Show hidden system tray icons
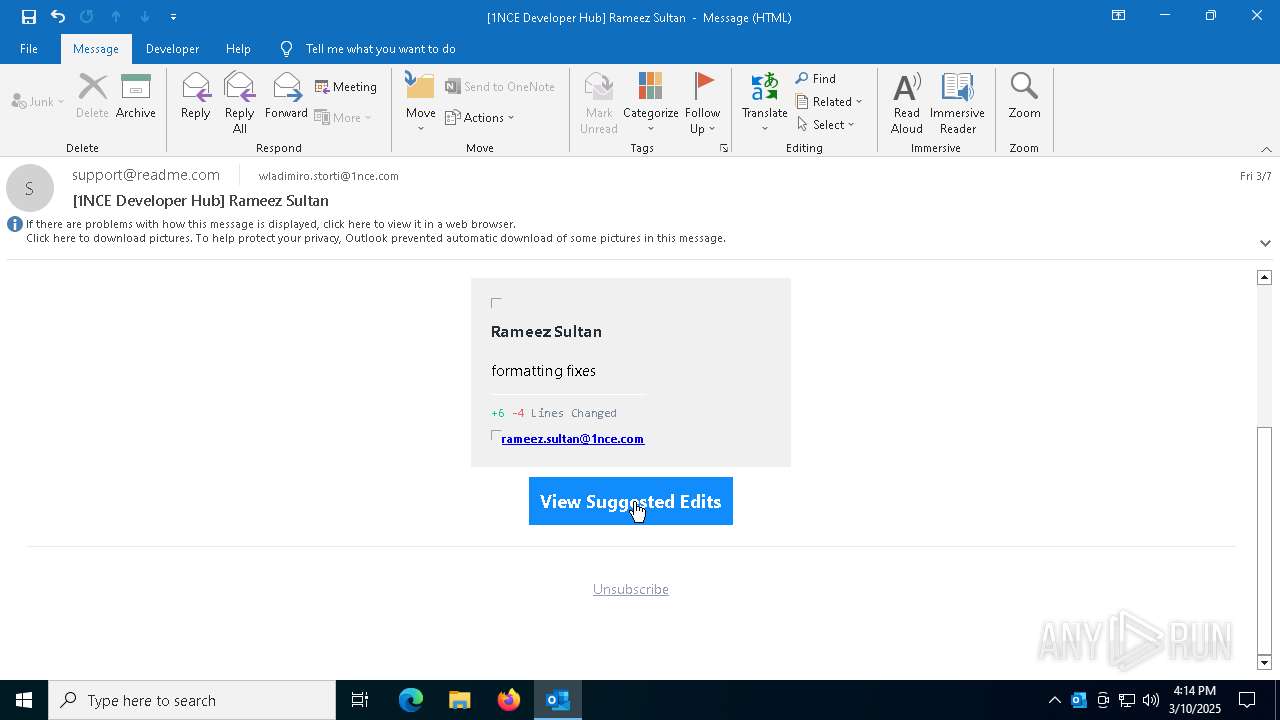Viewport: 1280px width, 720px height. [1054, 700]
